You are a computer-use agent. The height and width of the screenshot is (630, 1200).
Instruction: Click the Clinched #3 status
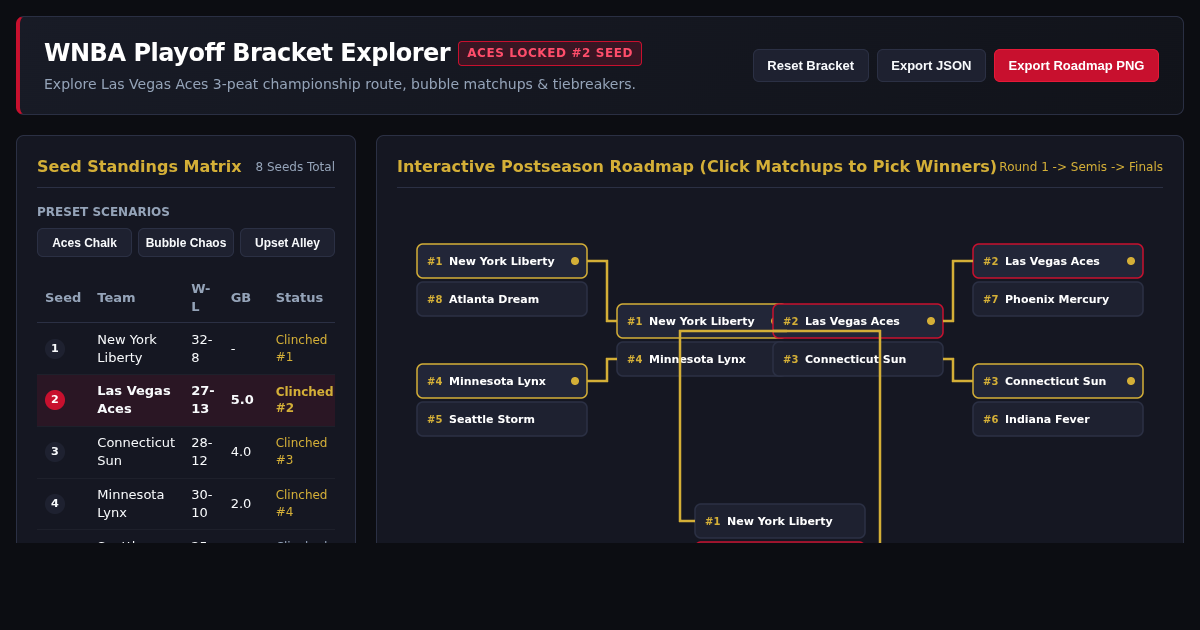click(302, 451)
